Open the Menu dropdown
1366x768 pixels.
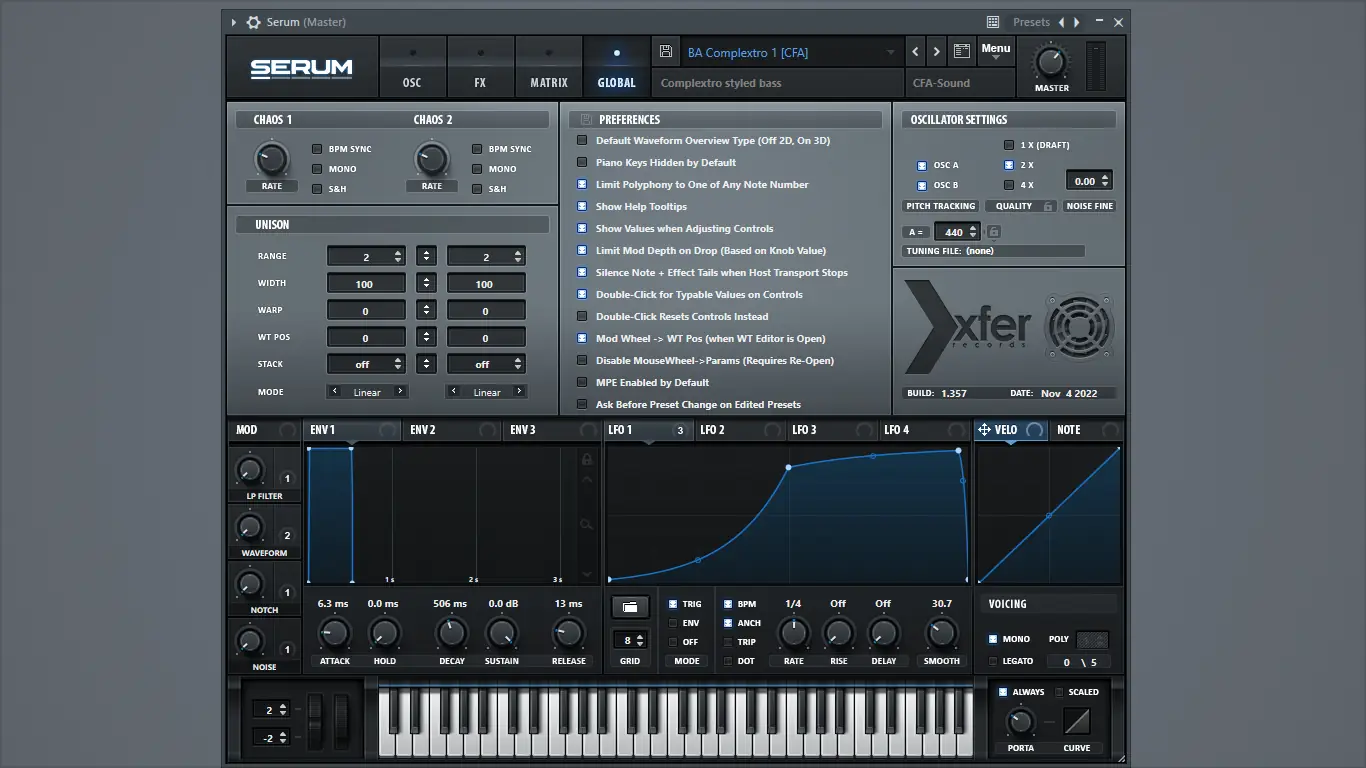pyautogui.click(x=995, y=52)
